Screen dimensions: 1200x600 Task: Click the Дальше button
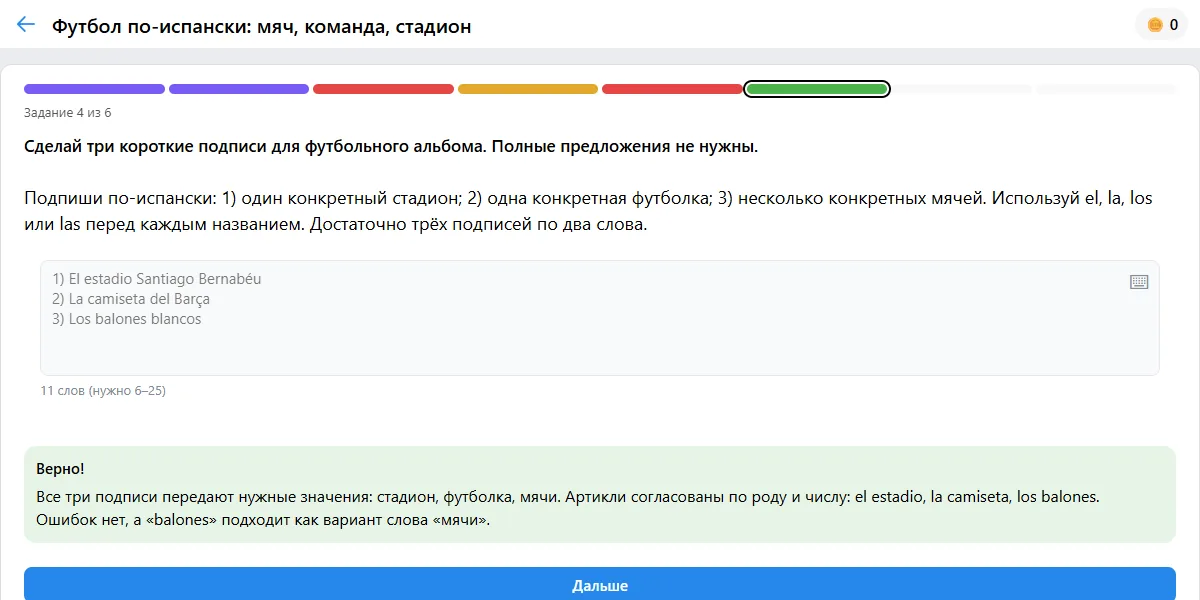(x=600, y=585)
